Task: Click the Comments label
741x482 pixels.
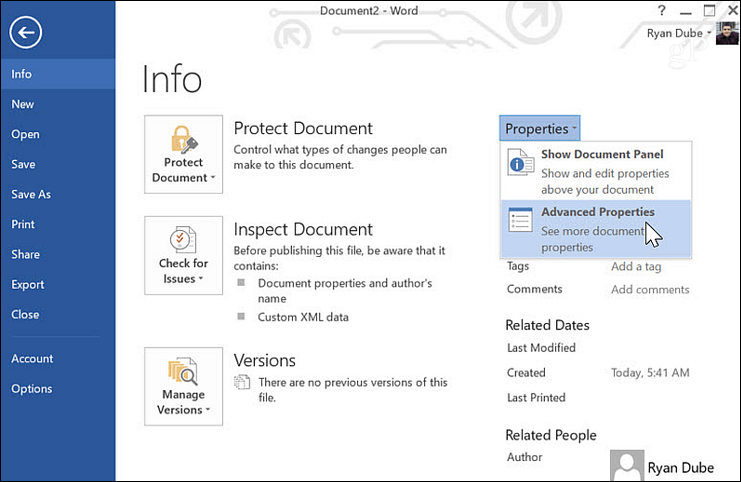Action: pyautogui.click(x=534, y=289)
